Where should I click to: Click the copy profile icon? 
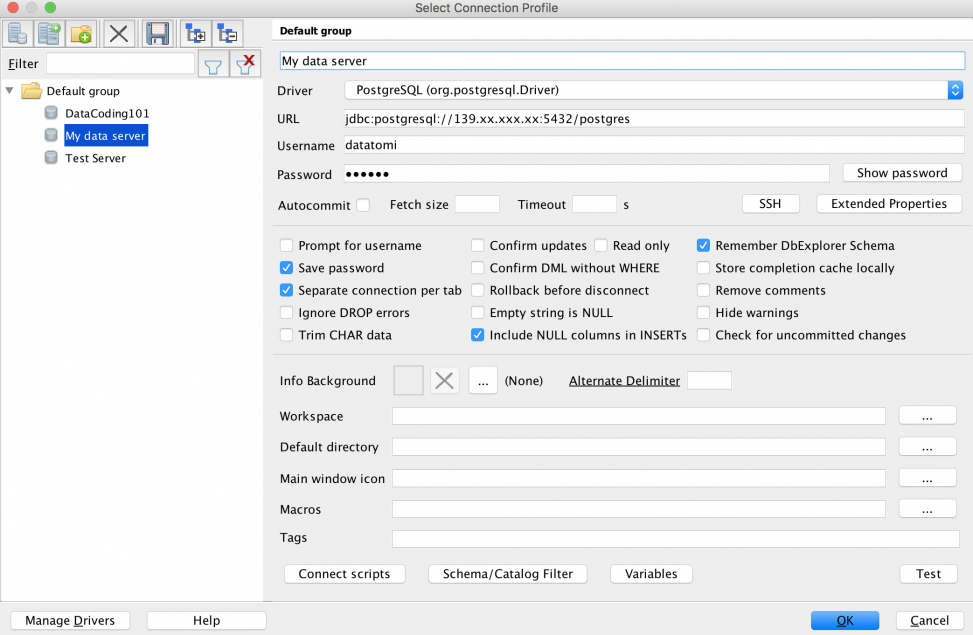[x=49, y=33]
